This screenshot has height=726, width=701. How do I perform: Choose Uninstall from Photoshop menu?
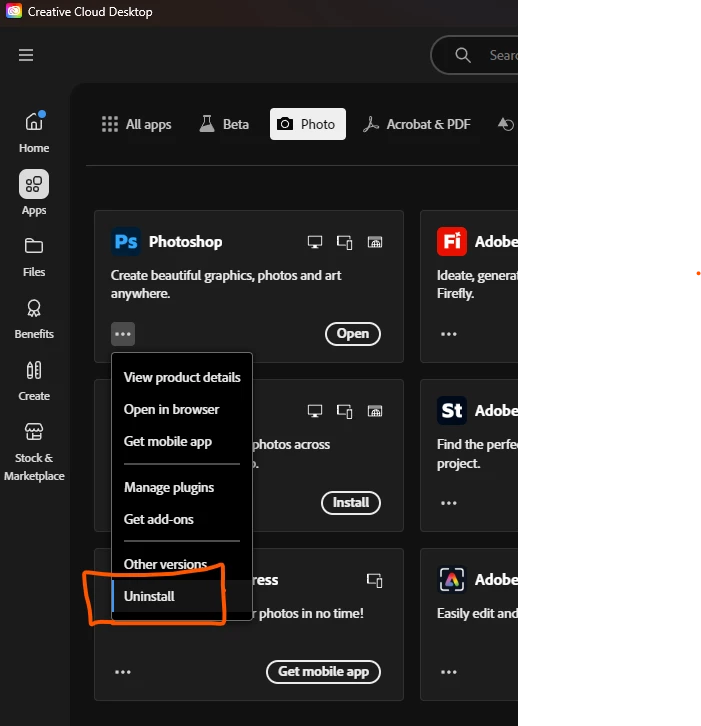click(182, 596)
